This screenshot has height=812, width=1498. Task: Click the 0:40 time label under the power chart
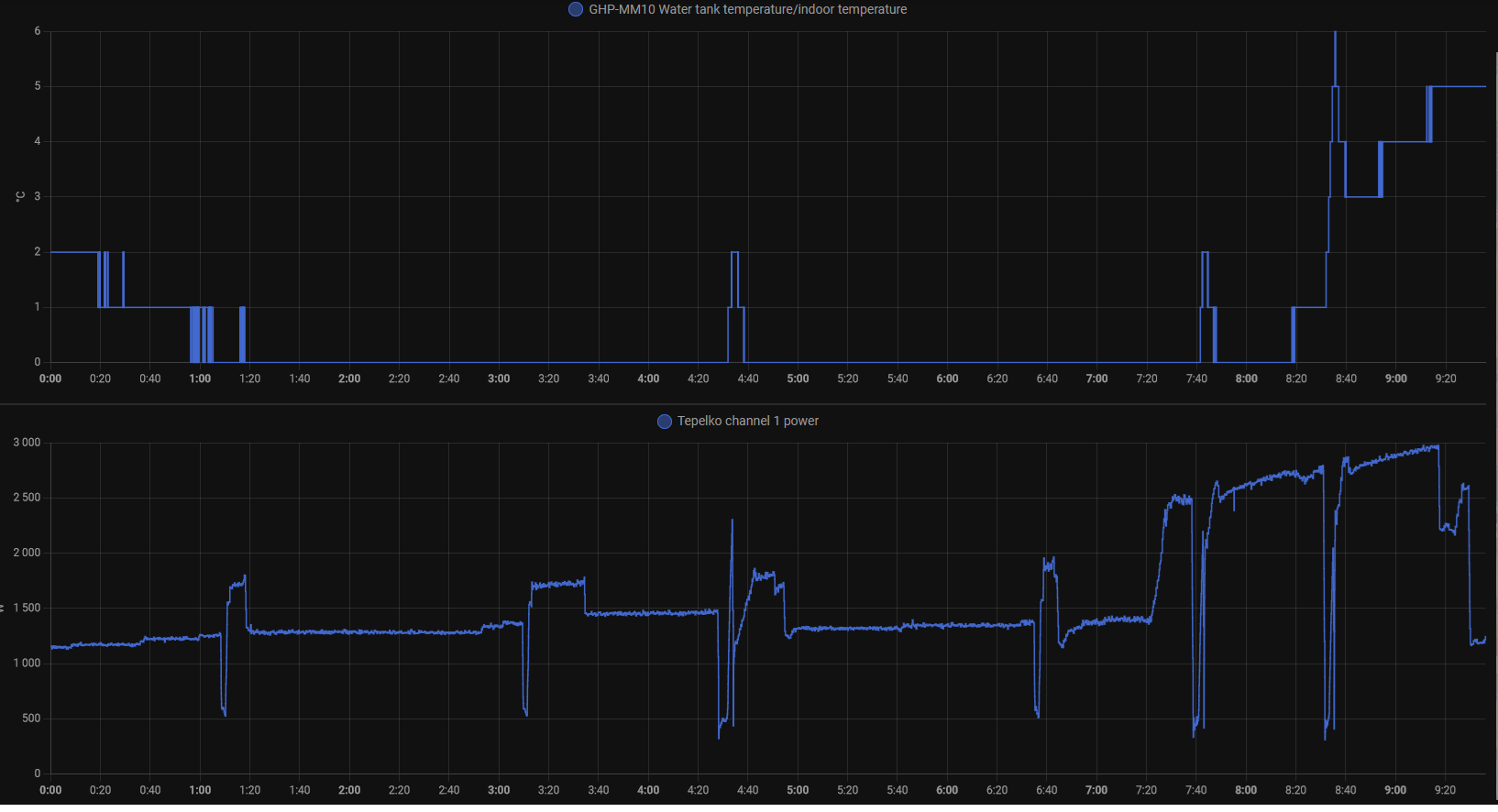(150, 790)
